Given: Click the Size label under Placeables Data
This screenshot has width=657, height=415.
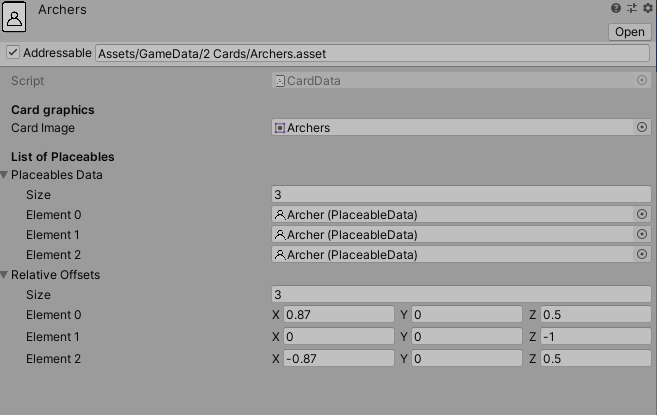Looking at the screenshot, I should tap(38, 195).
